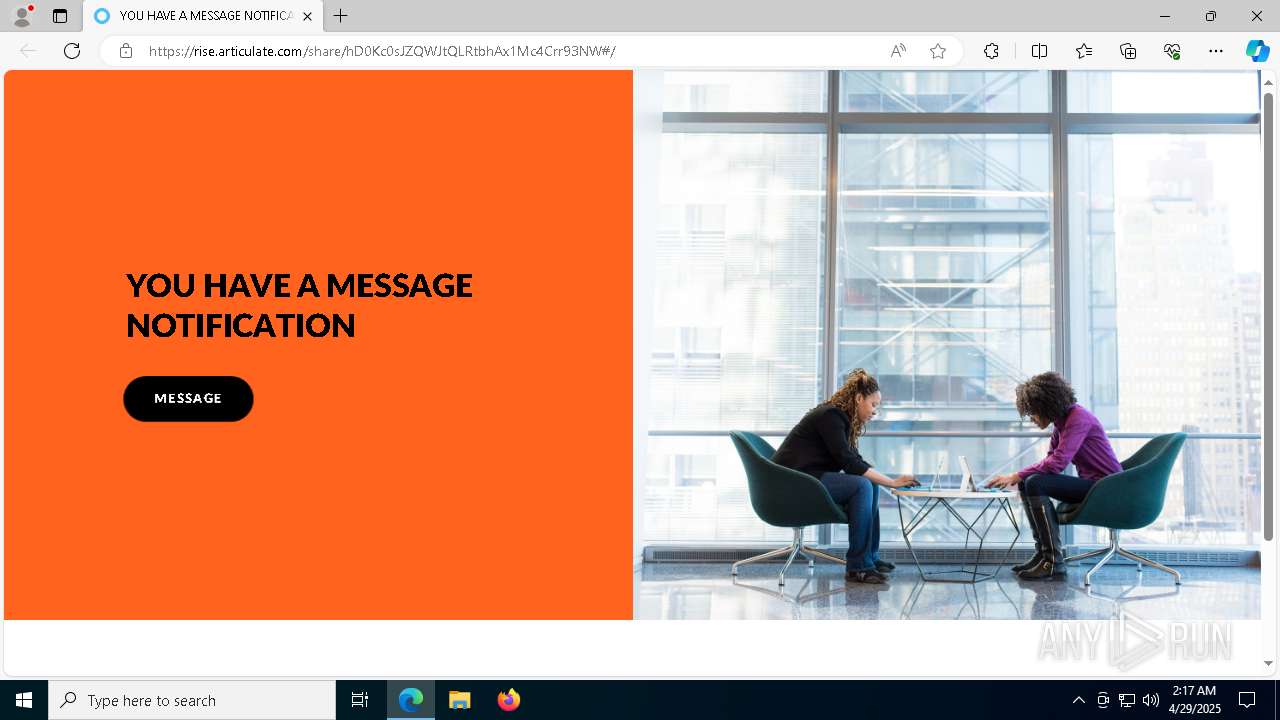
Task: Open the network status tray icon
Action: (x=1127, y=700)
